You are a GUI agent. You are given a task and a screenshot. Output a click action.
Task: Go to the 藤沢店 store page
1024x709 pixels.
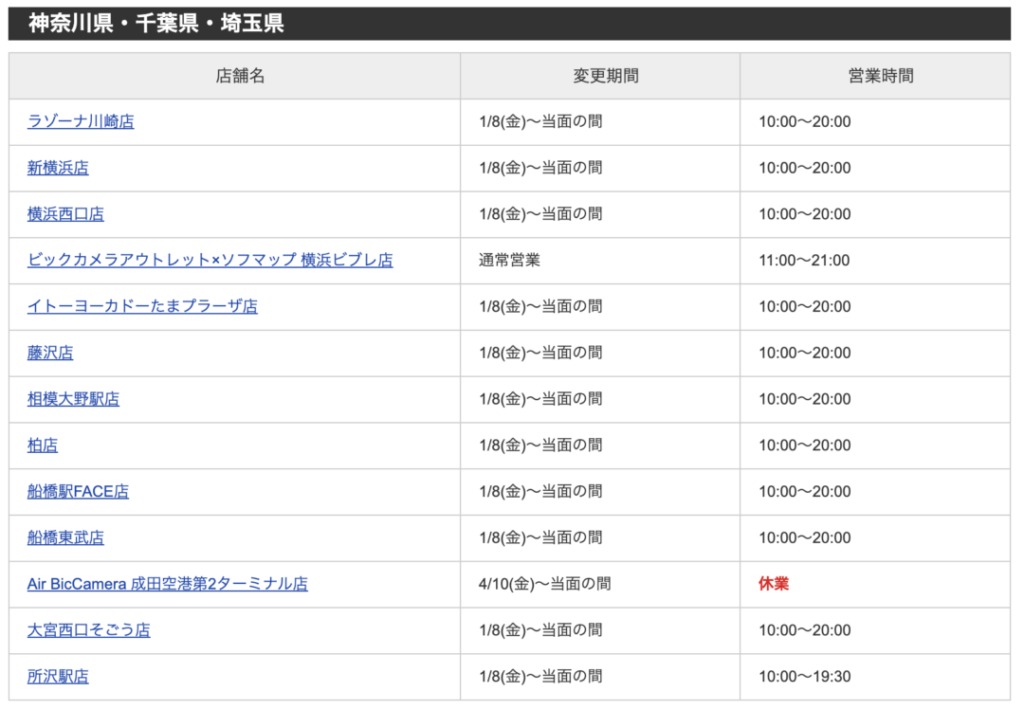point(50,353)
